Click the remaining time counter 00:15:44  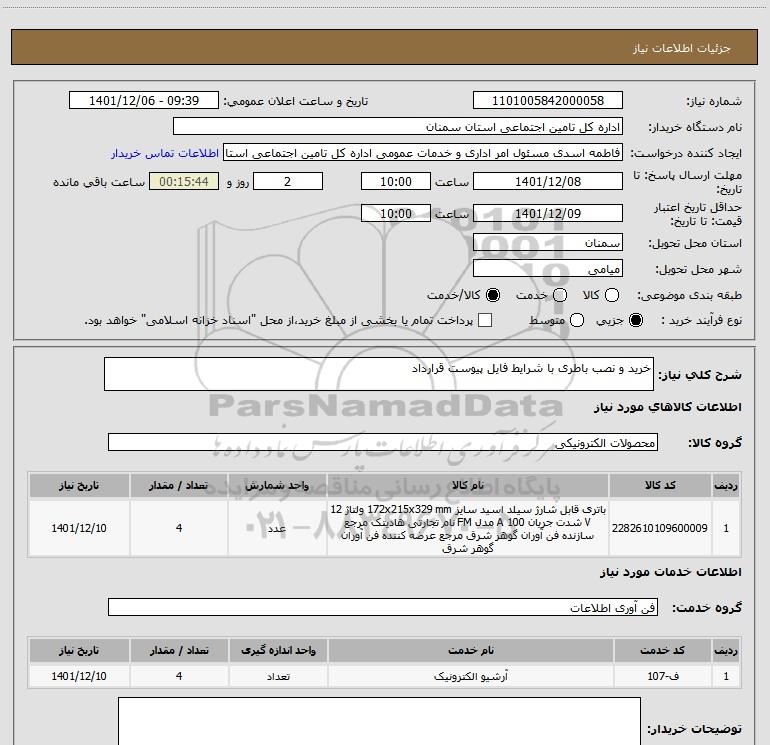click(x=184, y=181)
